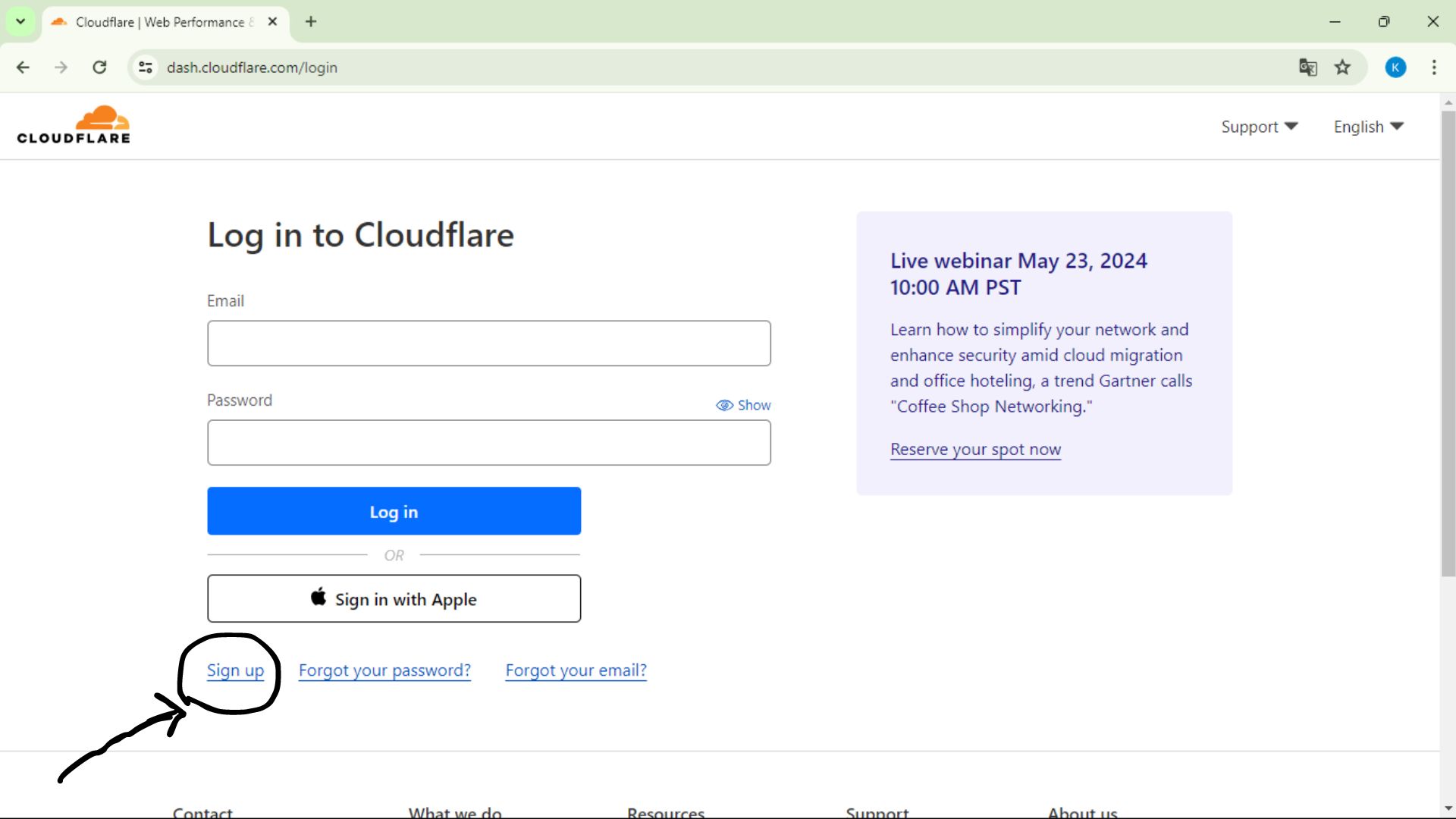
Task: Reload the current page
Action: point(99,67)
